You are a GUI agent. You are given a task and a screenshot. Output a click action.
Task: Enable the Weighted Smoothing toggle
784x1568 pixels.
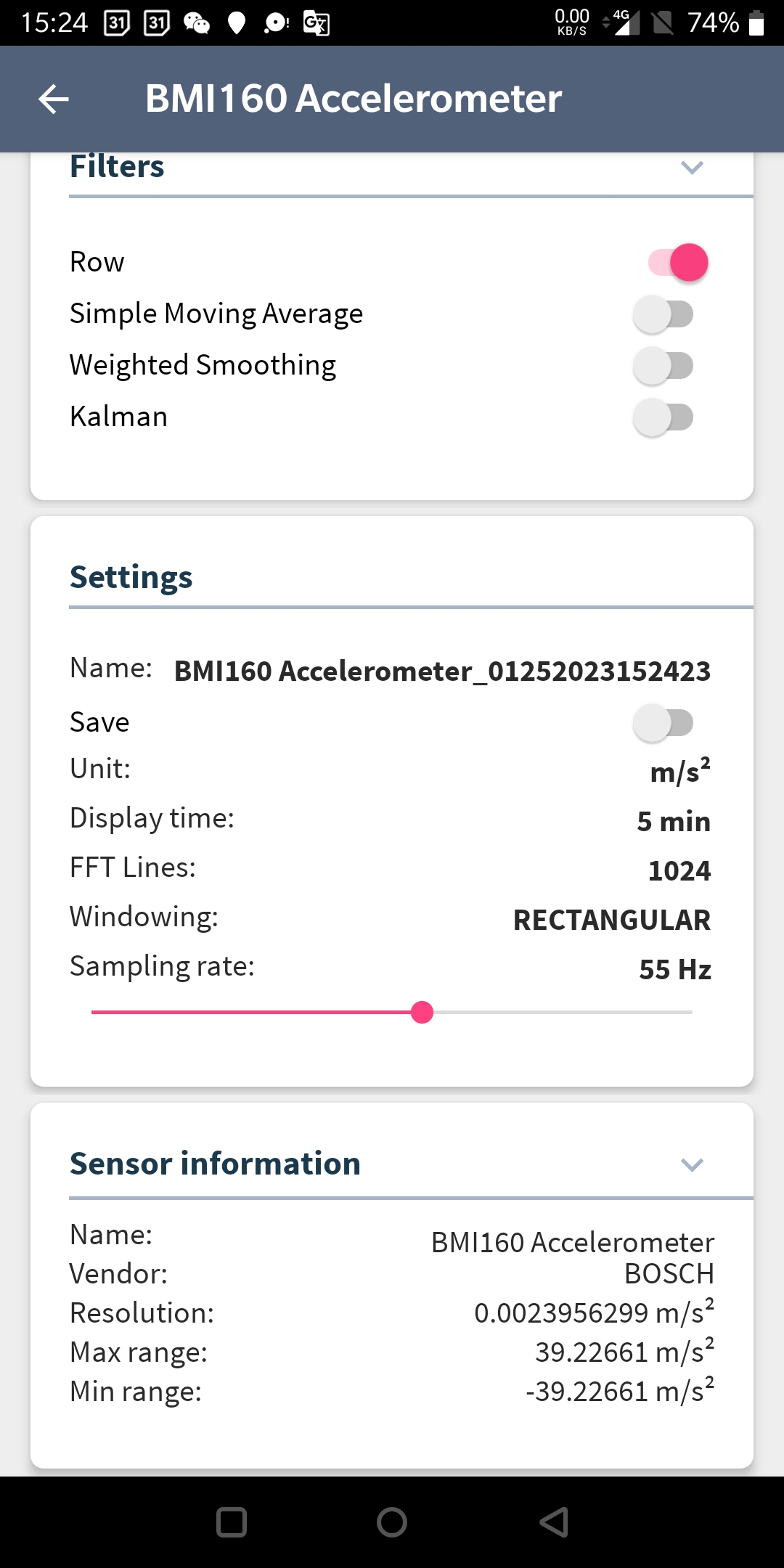(663, 366)
